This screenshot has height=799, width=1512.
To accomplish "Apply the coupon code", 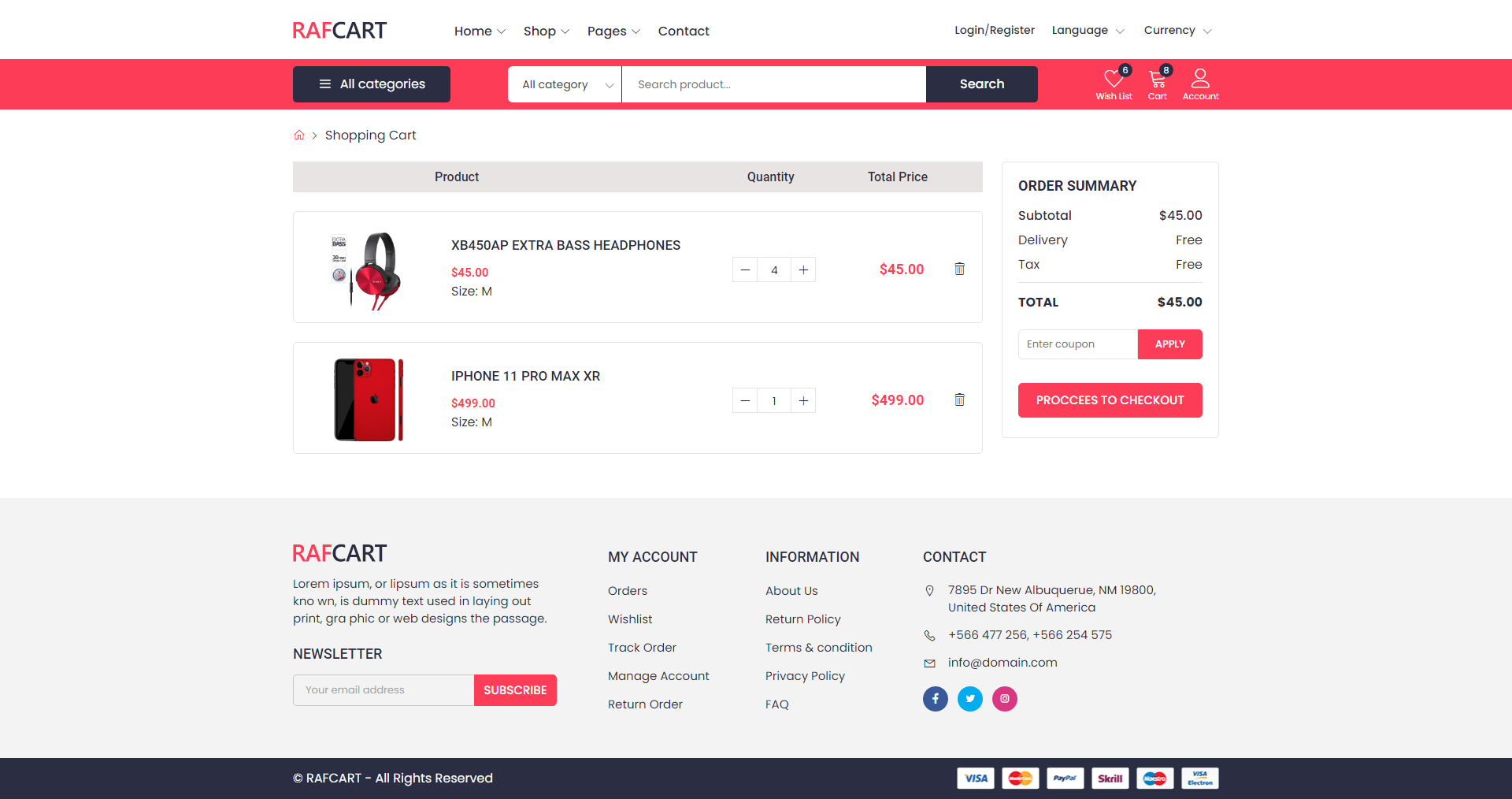I will (1170, 344).
